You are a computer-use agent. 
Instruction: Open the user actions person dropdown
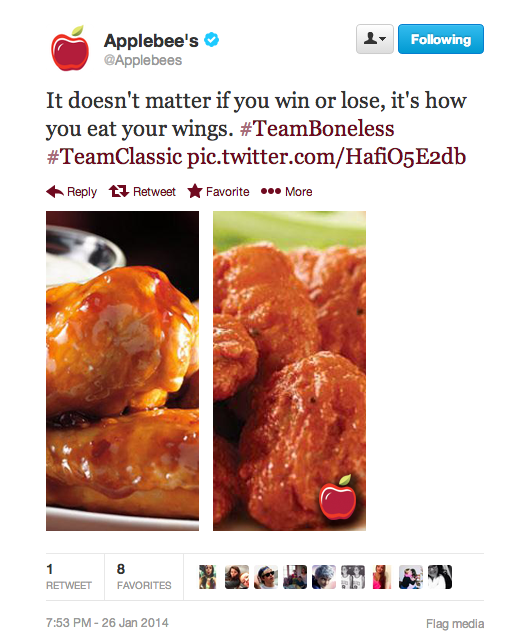(375, 39)
